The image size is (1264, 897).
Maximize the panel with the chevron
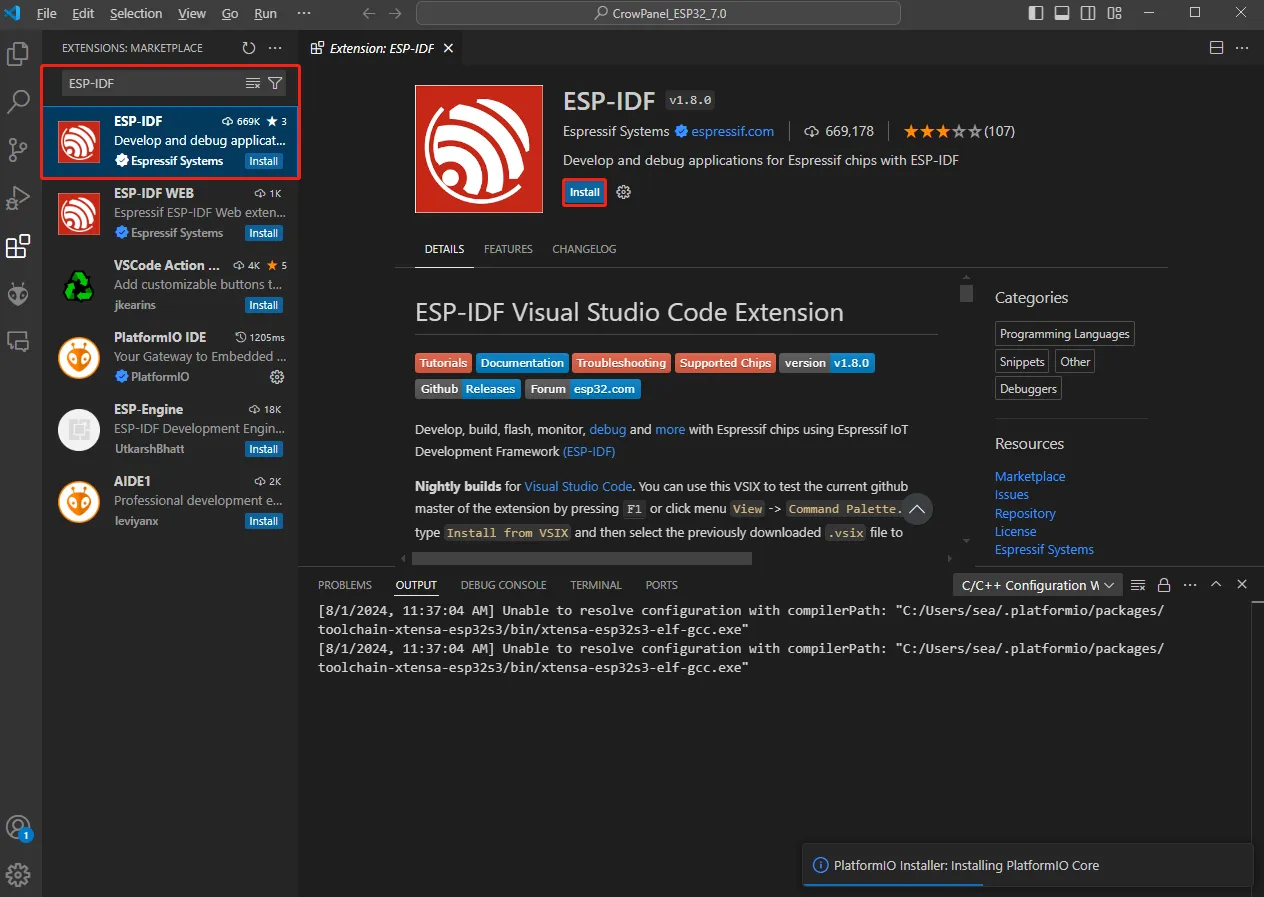coord(1216,585)
